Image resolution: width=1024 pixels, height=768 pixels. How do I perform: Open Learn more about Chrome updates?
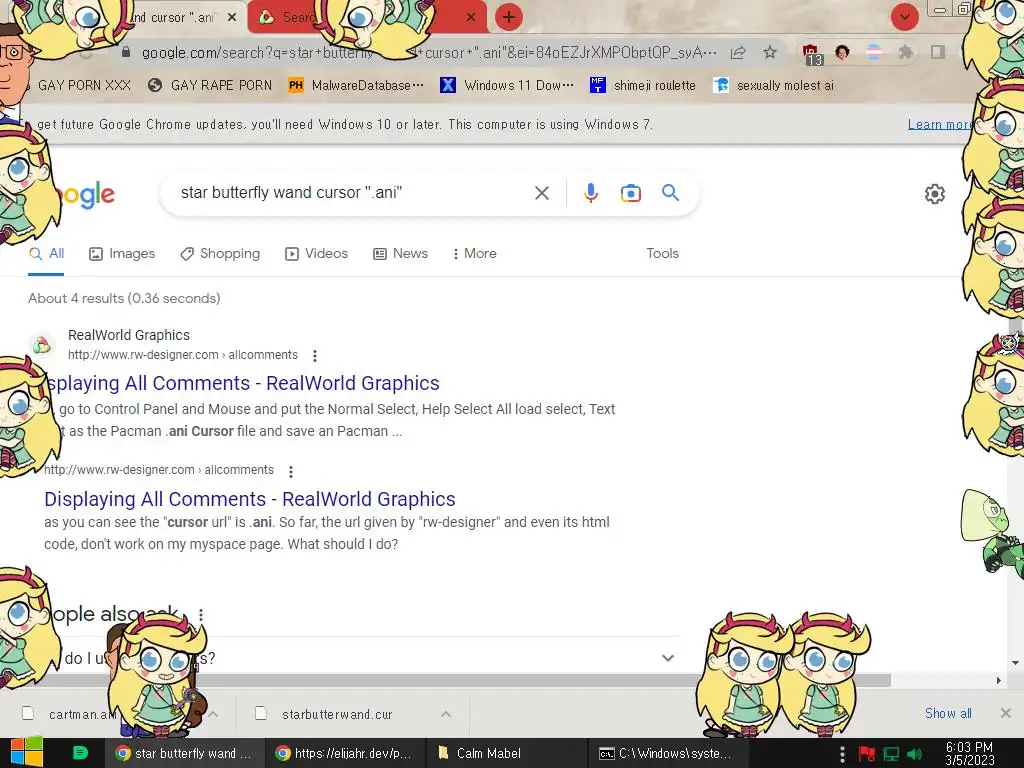coord(938,124)
